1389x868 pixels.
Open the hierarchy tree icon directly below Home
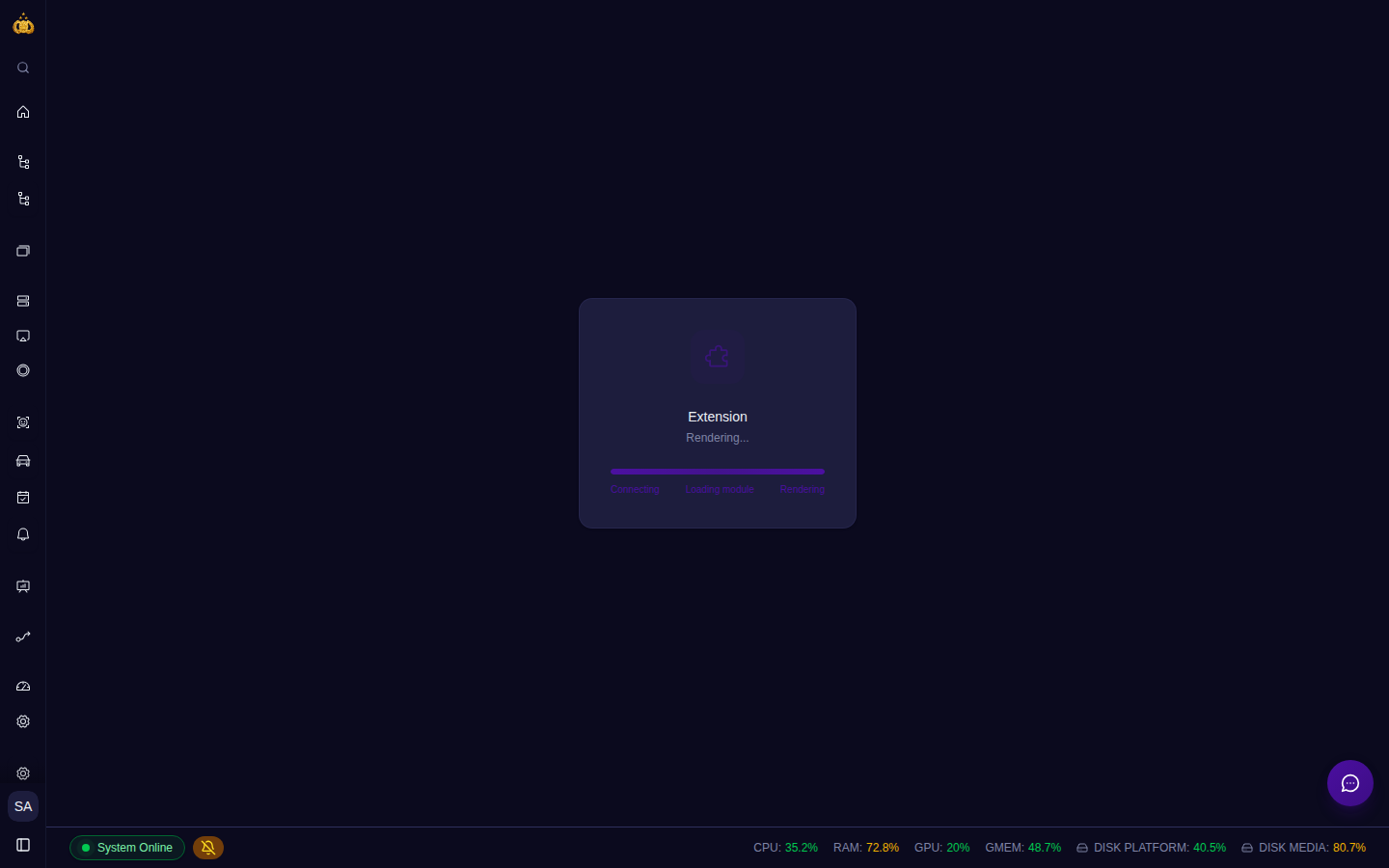point(23,162)
